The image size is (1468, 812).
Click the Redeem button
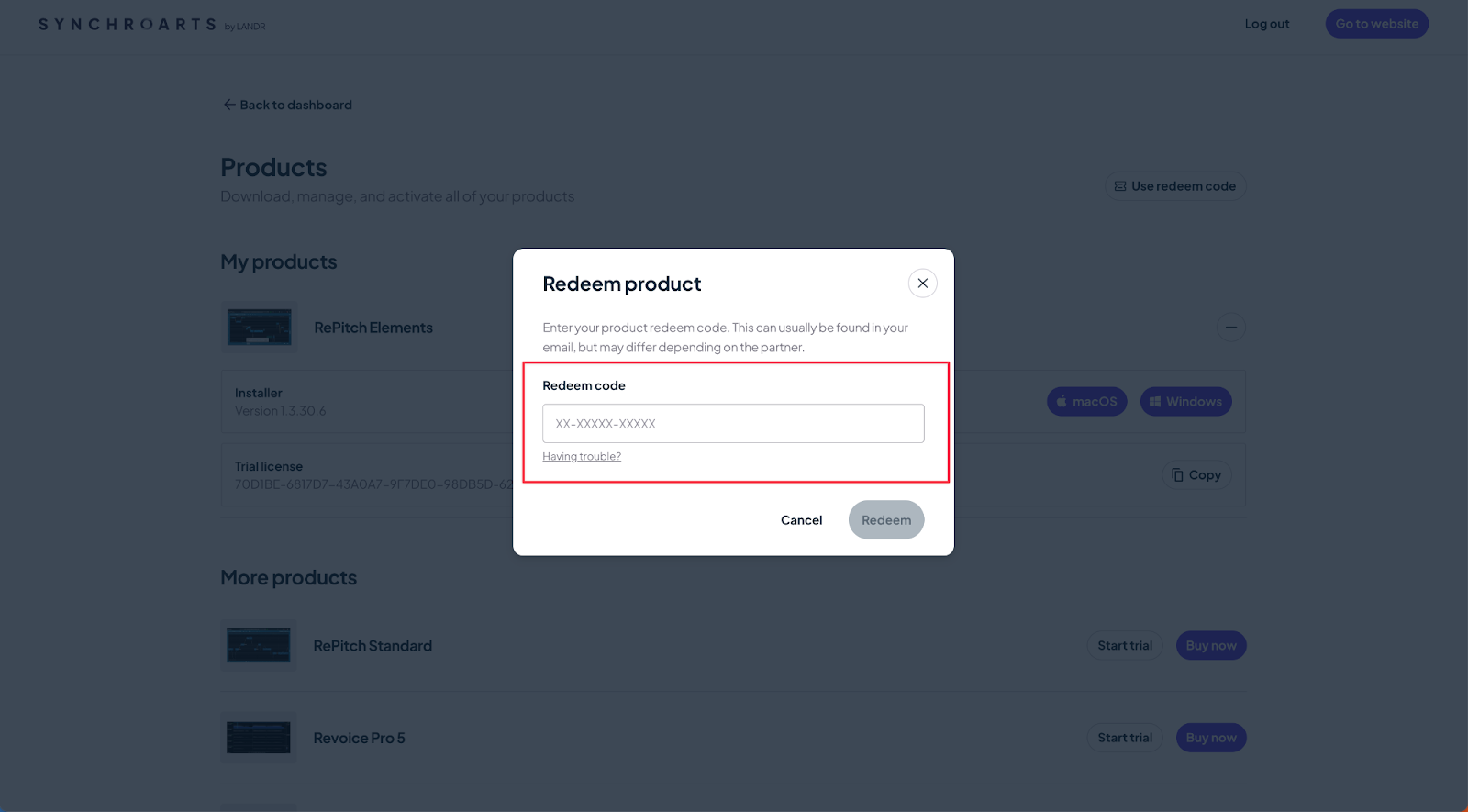click(x=885, y=520)
